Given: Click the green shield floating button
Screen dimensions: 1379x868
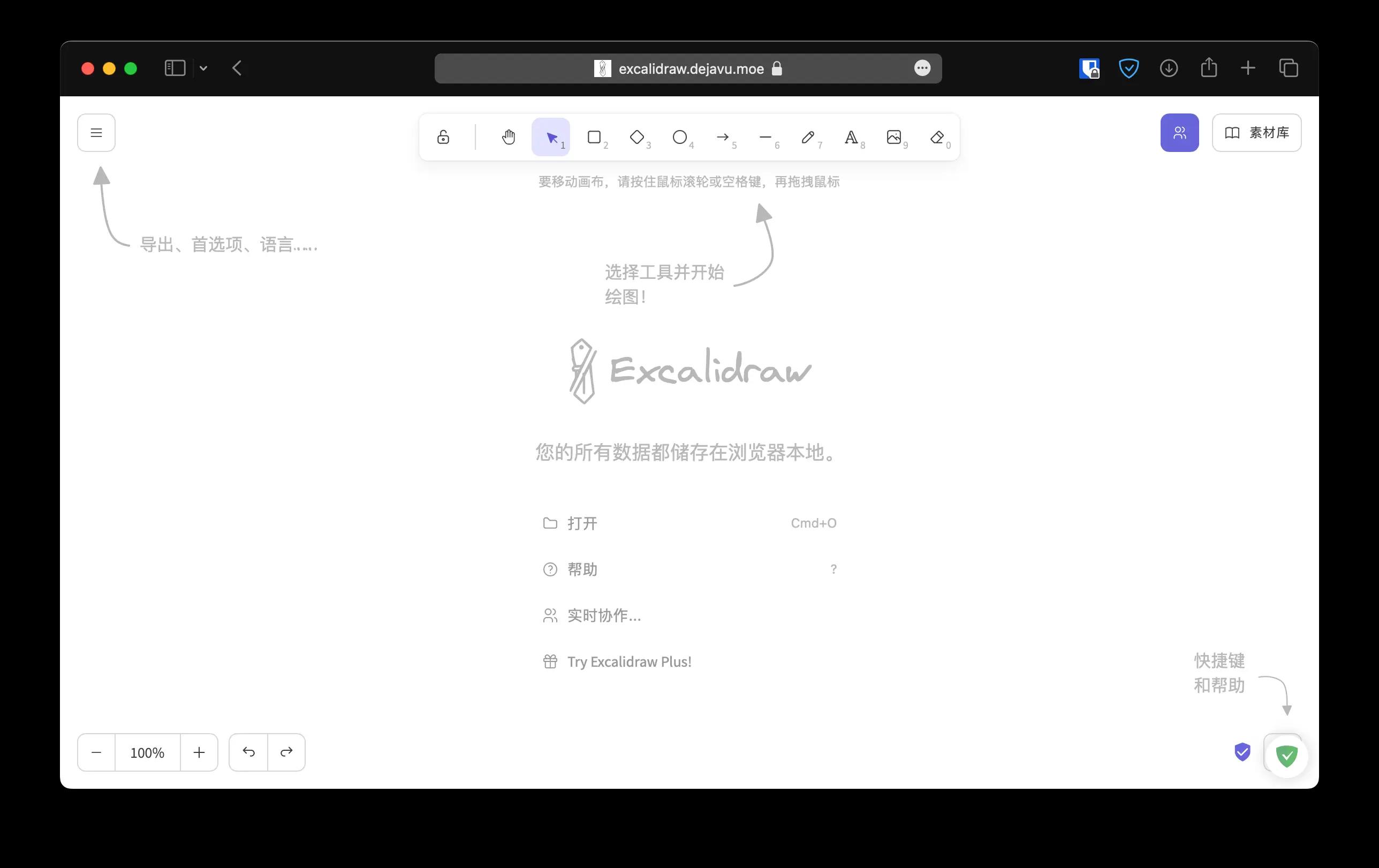Looking at the screenshot, I should click(1287, 756).
